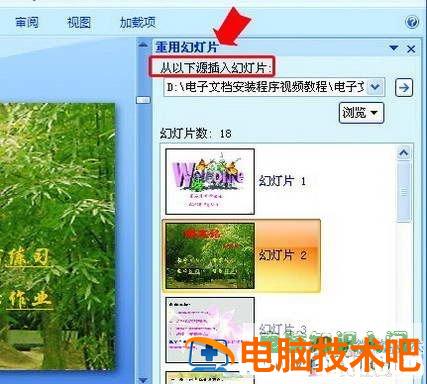Click scroll-up arrow of slide list
This screenshot has height=384, width=427.
404,153
